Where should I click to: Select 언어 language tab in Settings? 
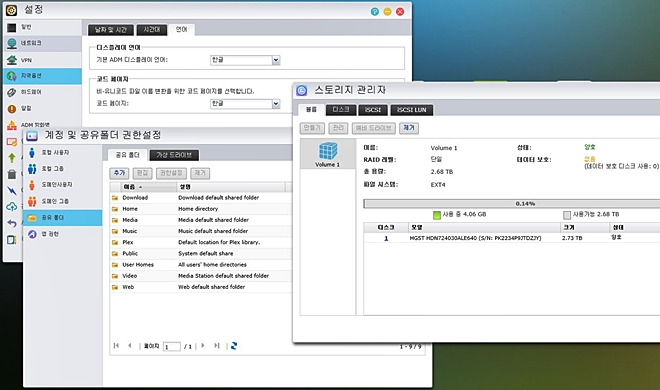(181, 29)
